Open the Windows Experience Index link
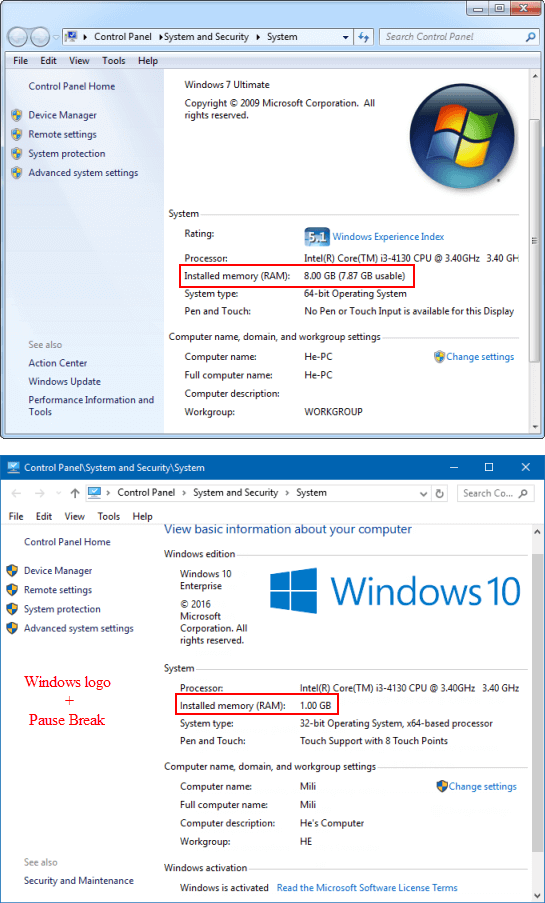The width and height of the screenshot is (545, 903). point(388,237)
